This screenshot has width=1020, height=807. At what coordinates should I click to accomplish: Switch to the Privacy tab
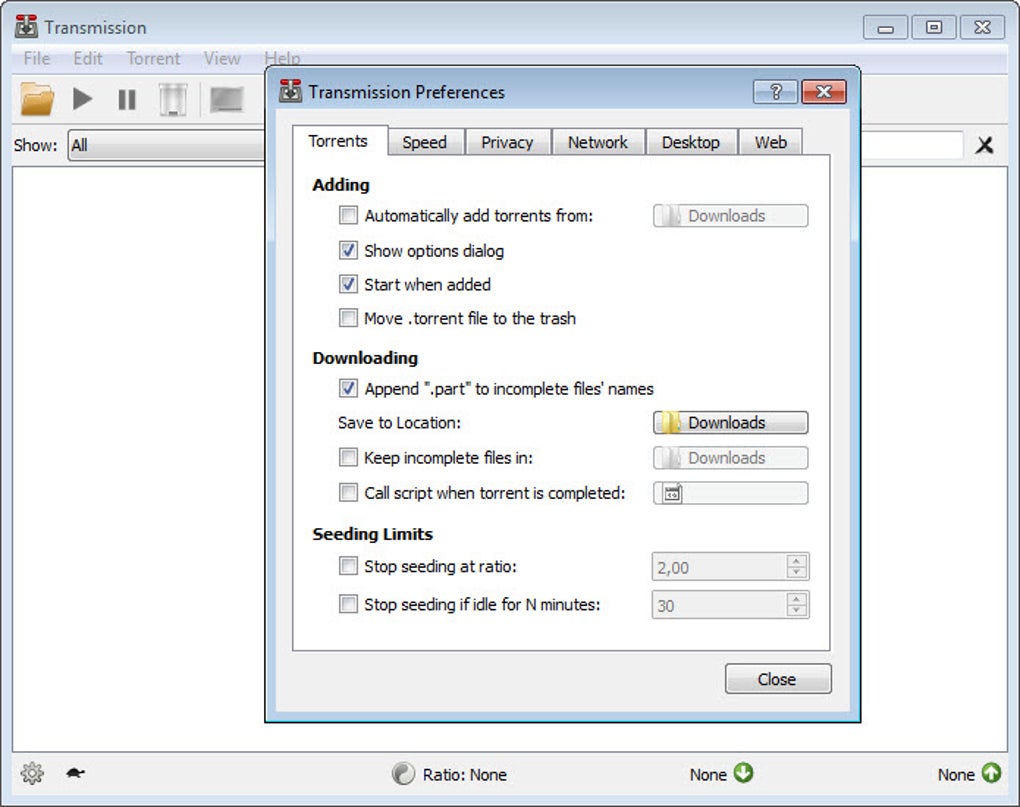(507, 142)
